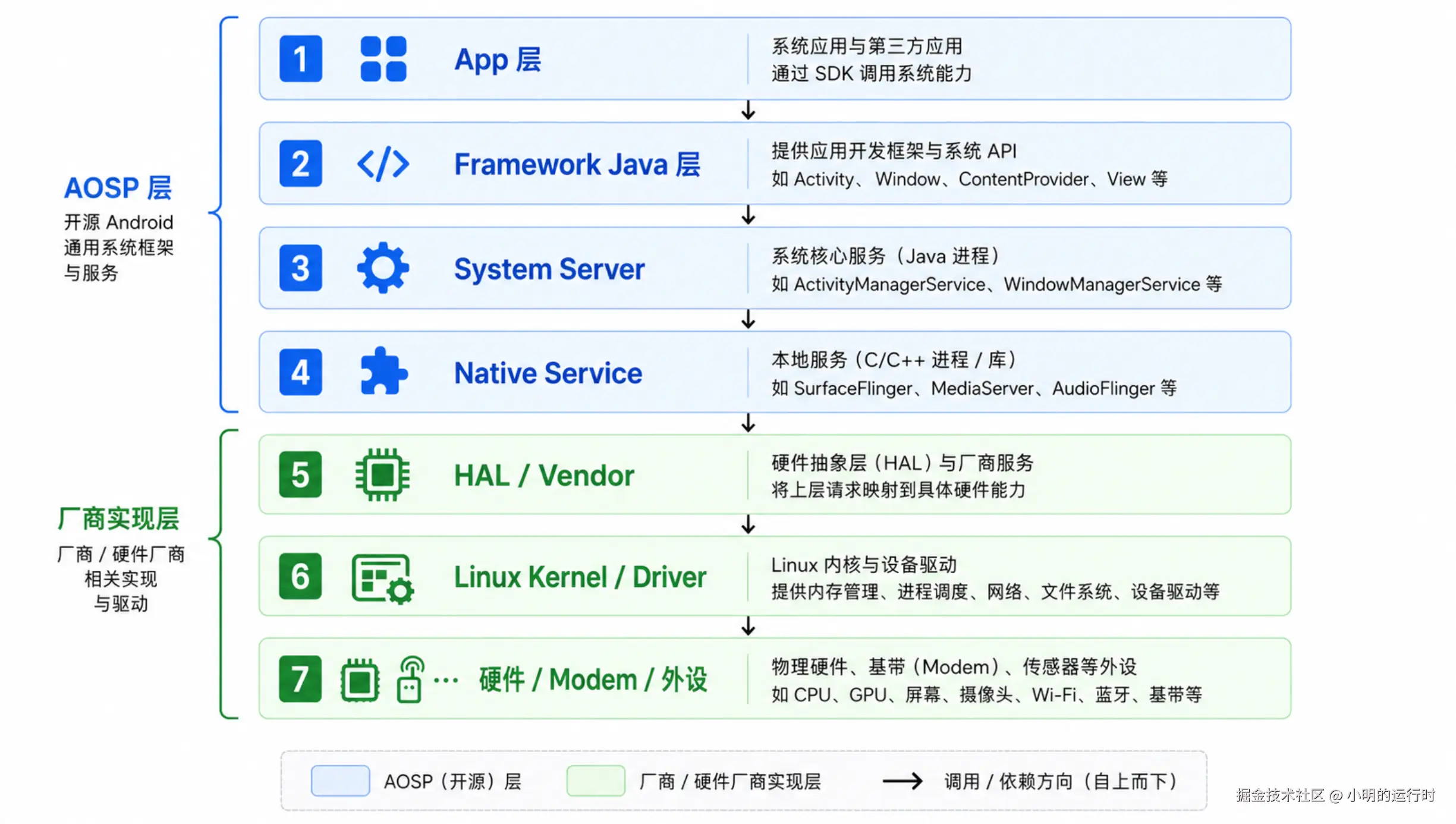This screenshot has height=824, width=1456.
Task: Click the light blue AOSP legend swatch
Action: point(340,781)
